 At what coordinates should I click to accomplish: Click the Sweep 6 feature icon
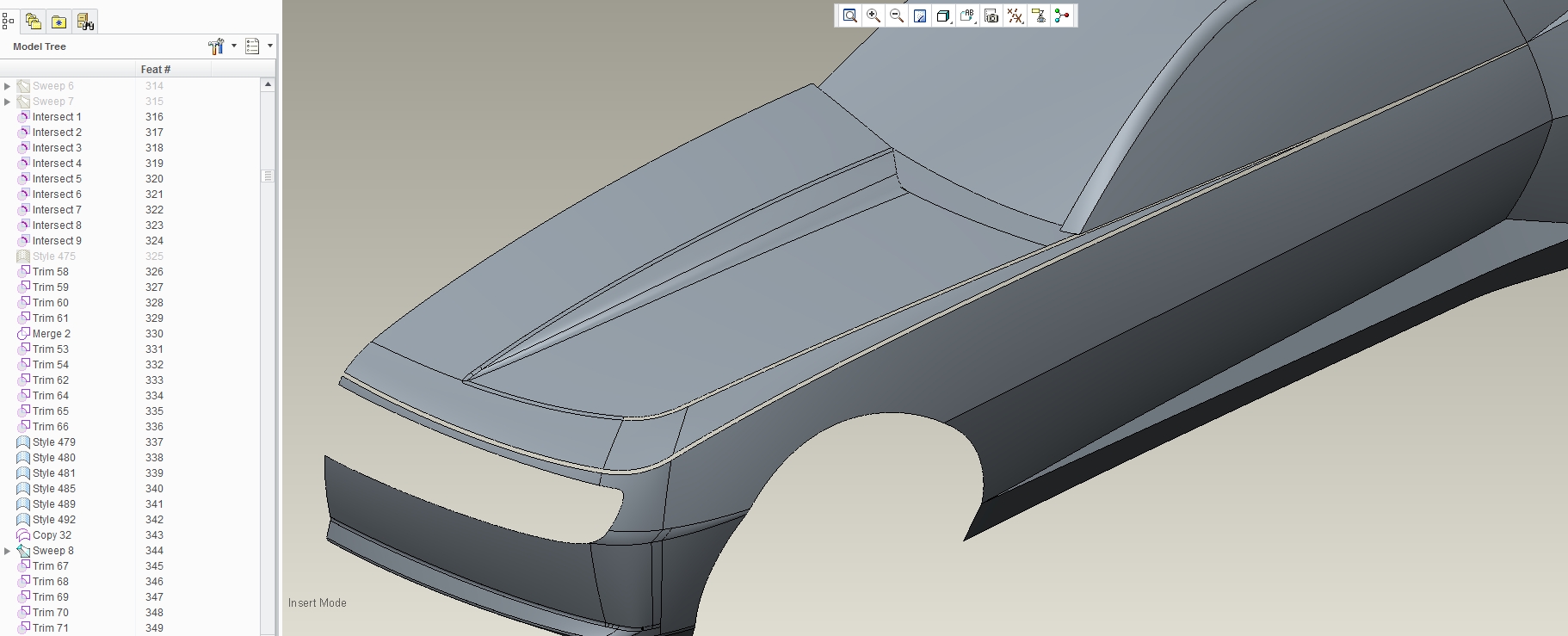tap(23, 86)
